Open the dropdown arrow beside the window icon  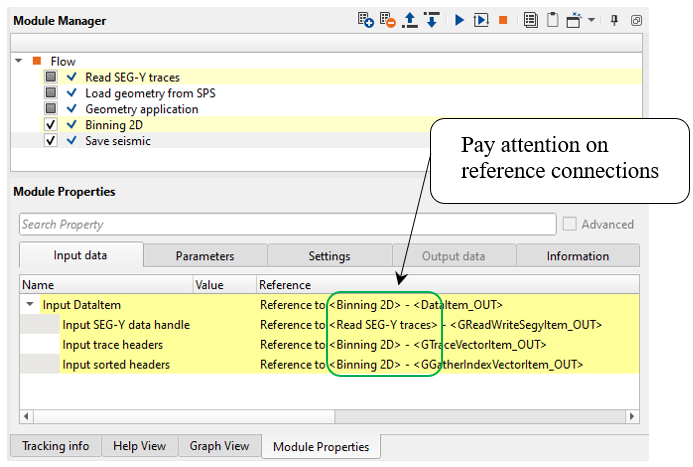[591, 20]
